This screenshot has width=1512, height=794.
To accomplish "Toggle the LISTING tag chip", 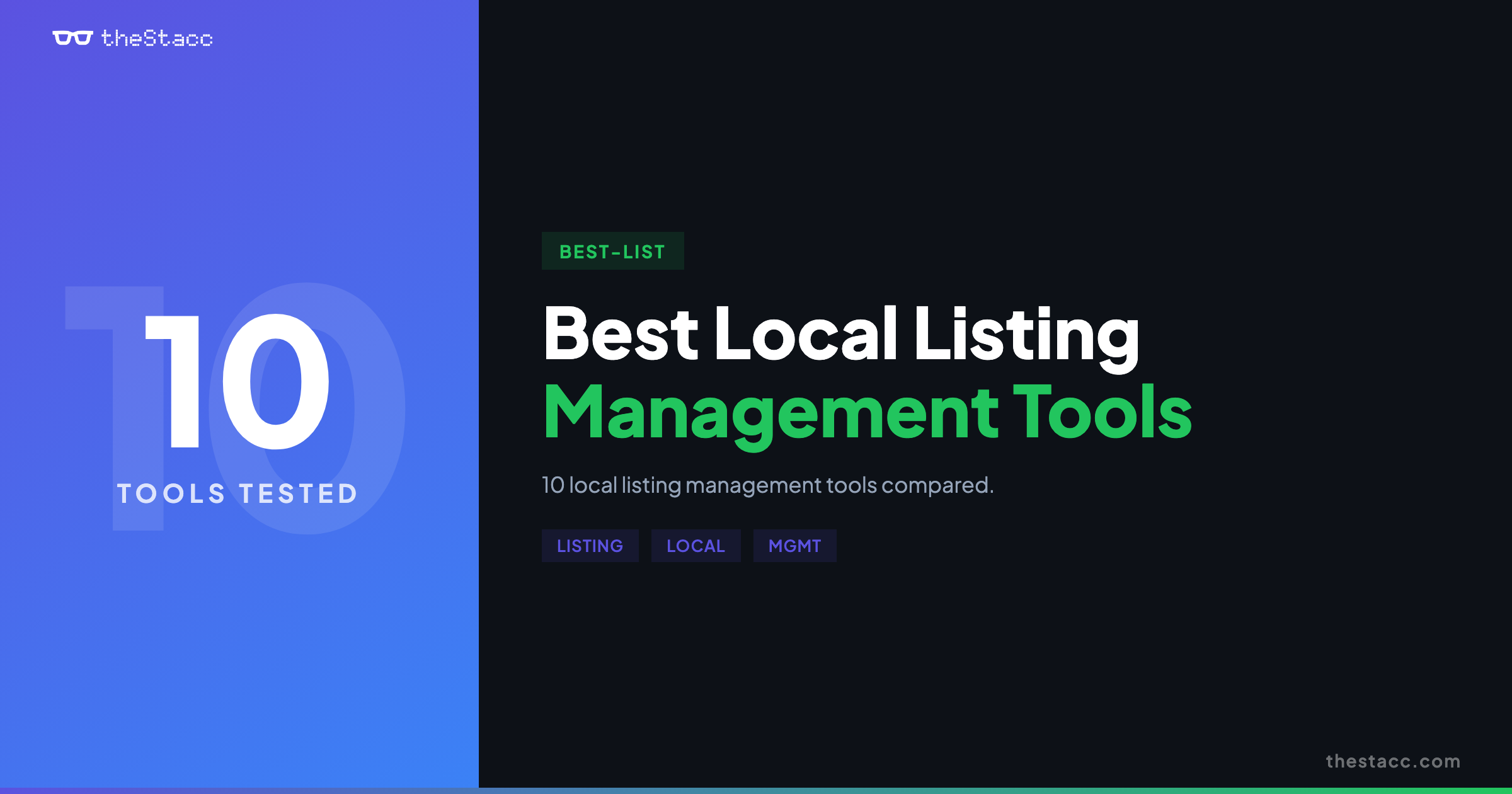I will click(x=590, y=546).
